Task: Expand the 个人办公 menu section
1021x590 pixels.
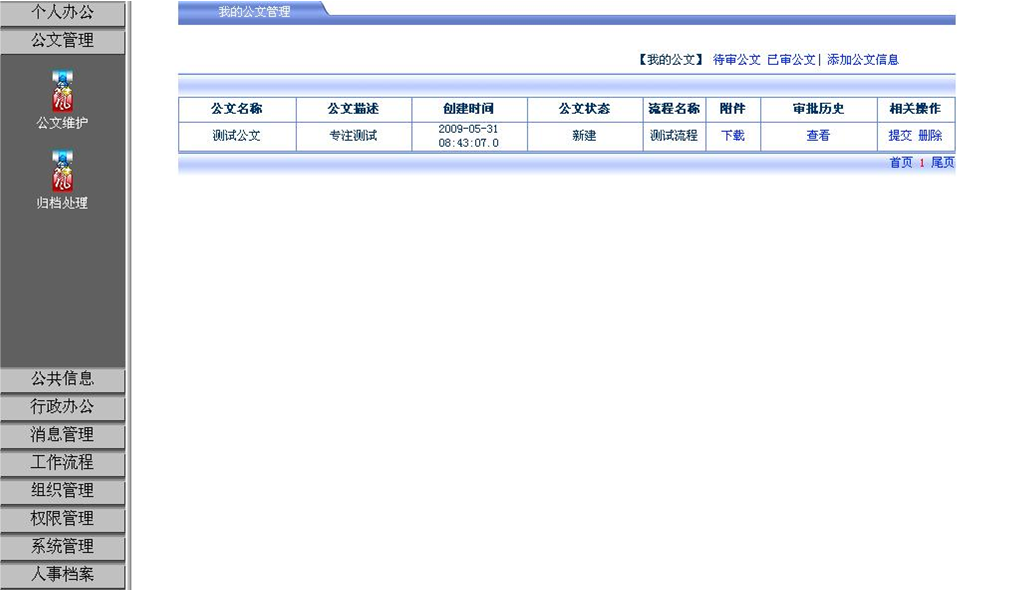Action: tap(63, 13)
